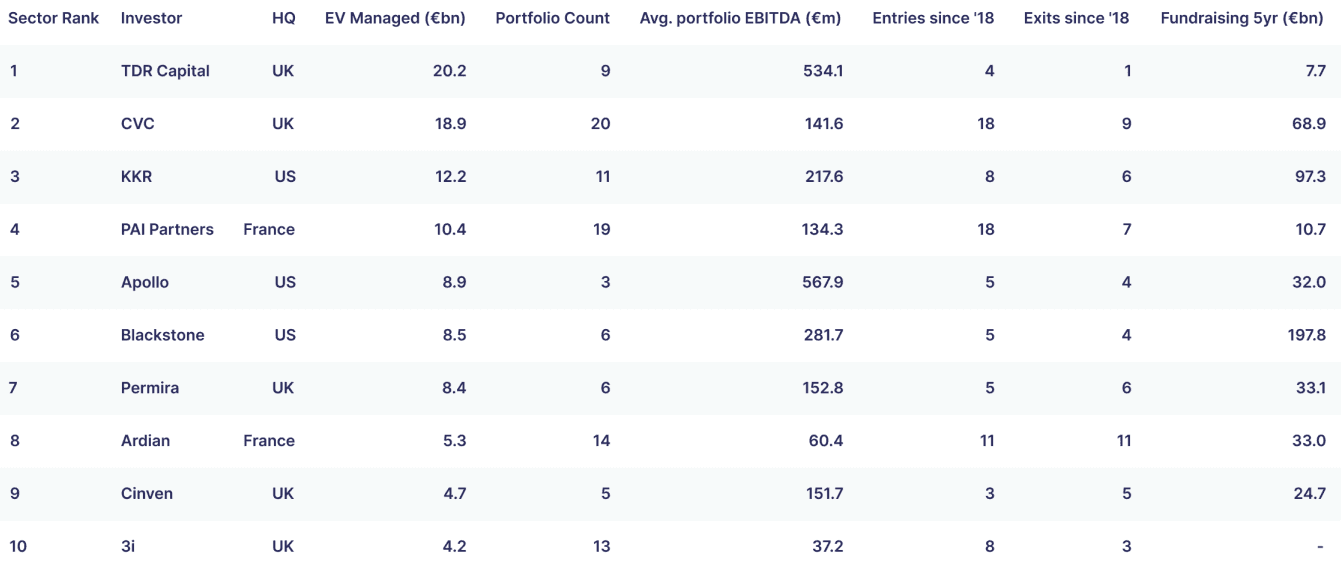Select 3i's average EBITDA 37.2

(x=829, y=547)
